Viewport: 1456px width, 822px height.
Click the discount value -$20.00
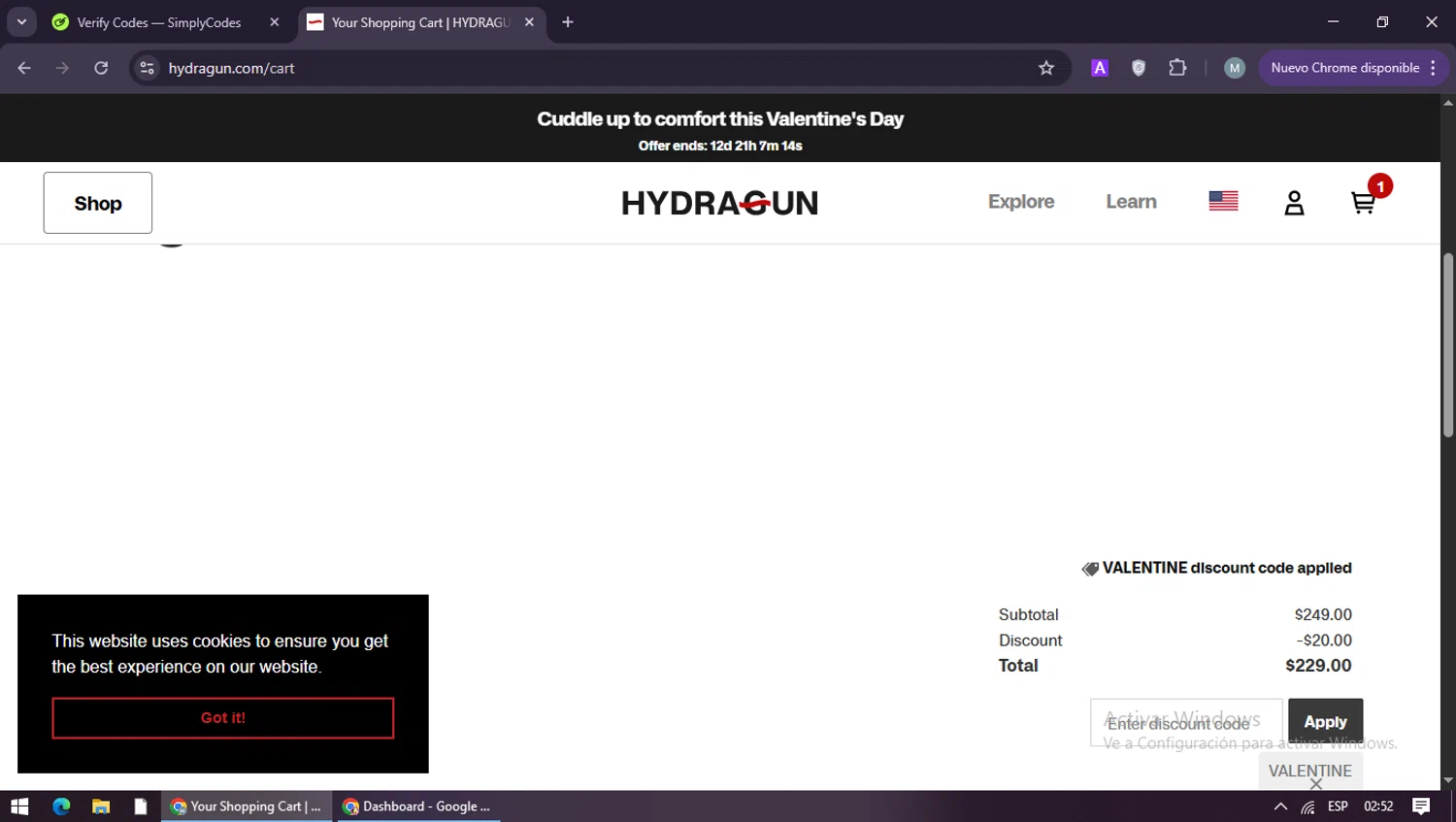coord(1324,641)
